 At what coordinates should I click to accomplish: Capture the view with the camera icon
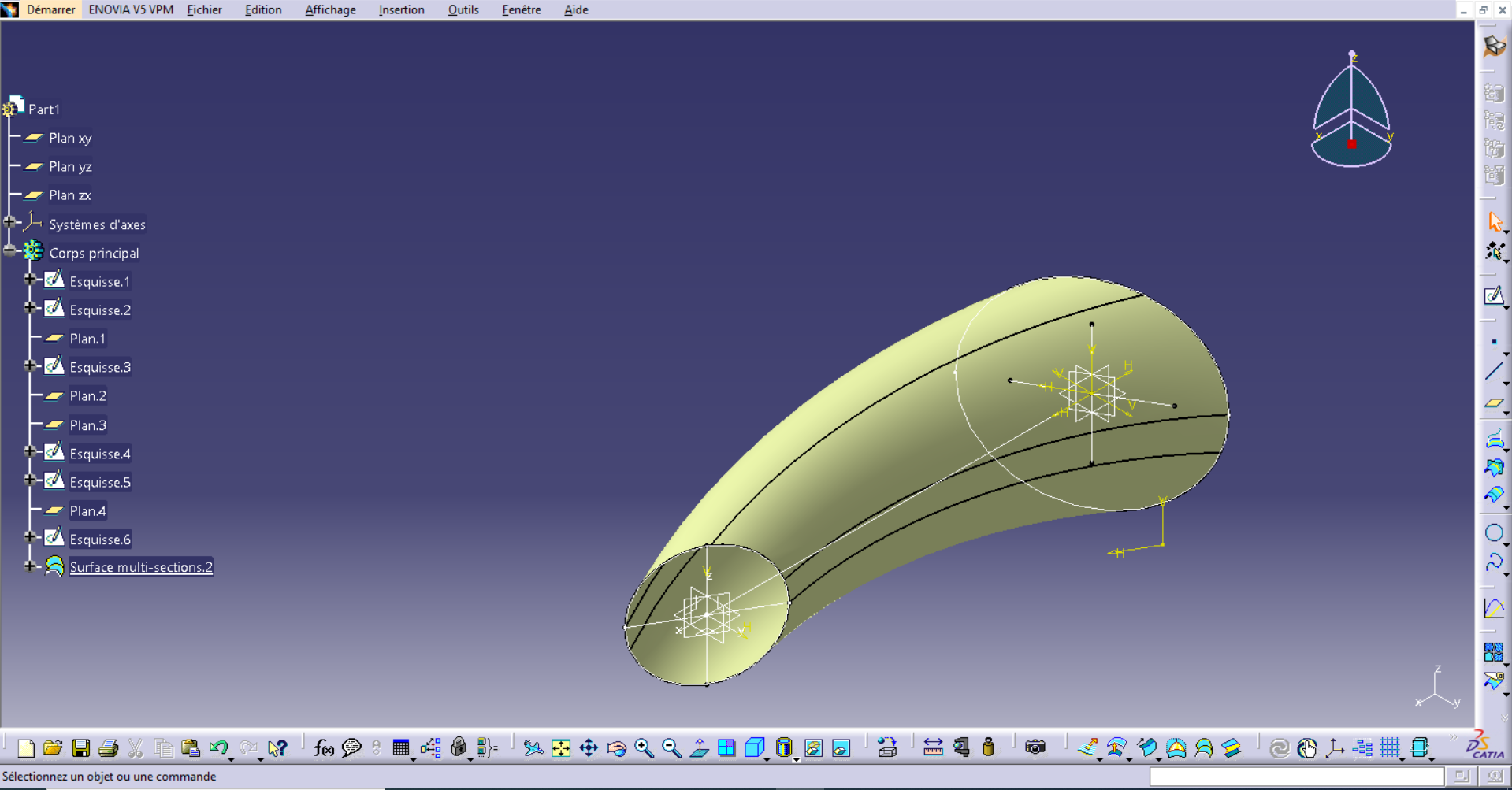[x=1035, y=747]
